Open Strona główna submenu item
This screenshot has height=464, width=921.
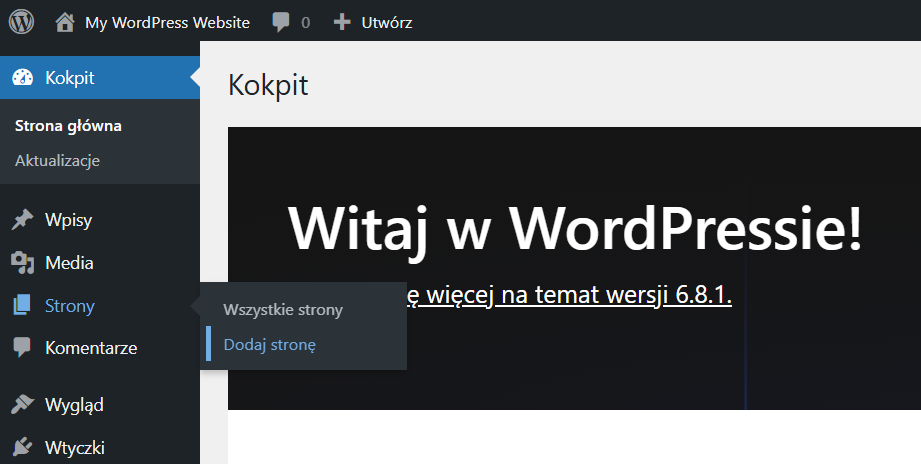68,126
